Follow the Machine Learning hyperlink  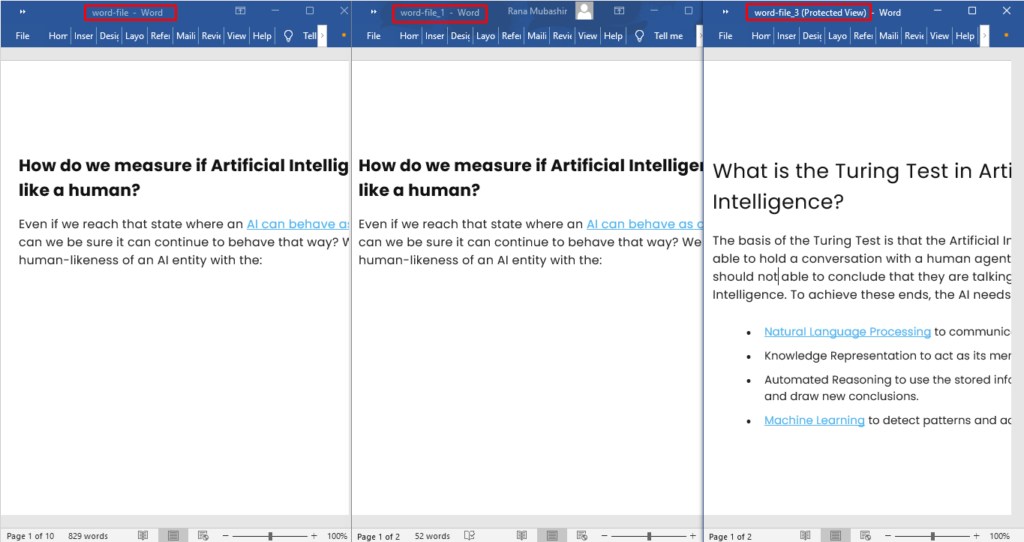point(814,421)
